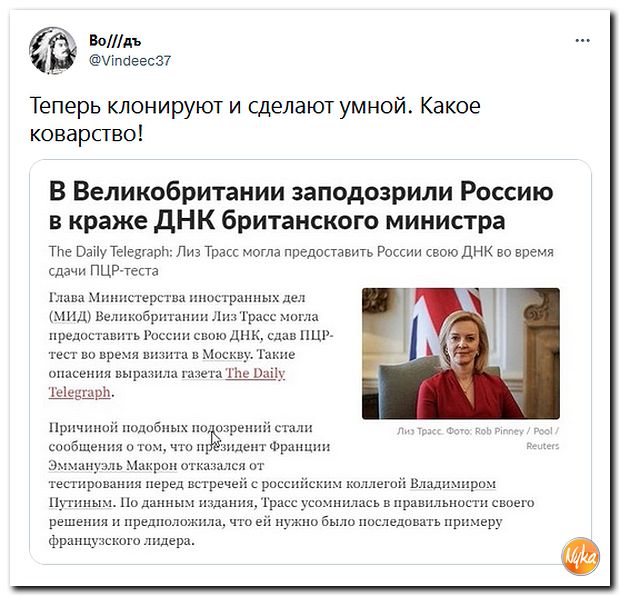Click the subtitle mentioning ПЦР-теста
621x597 pixels.
click(301, 261)
